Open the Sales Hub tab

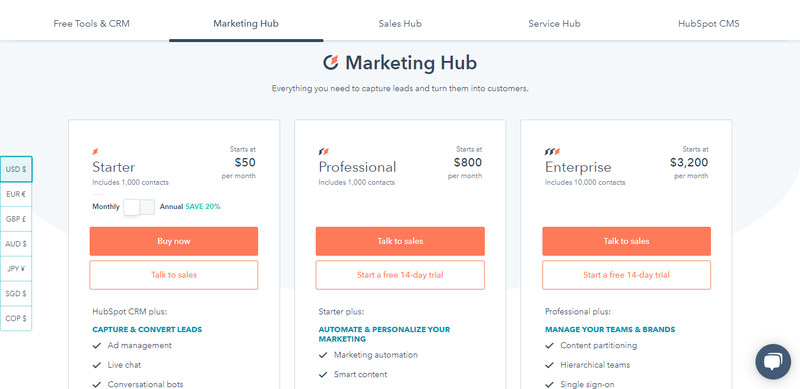coord(400,23)
